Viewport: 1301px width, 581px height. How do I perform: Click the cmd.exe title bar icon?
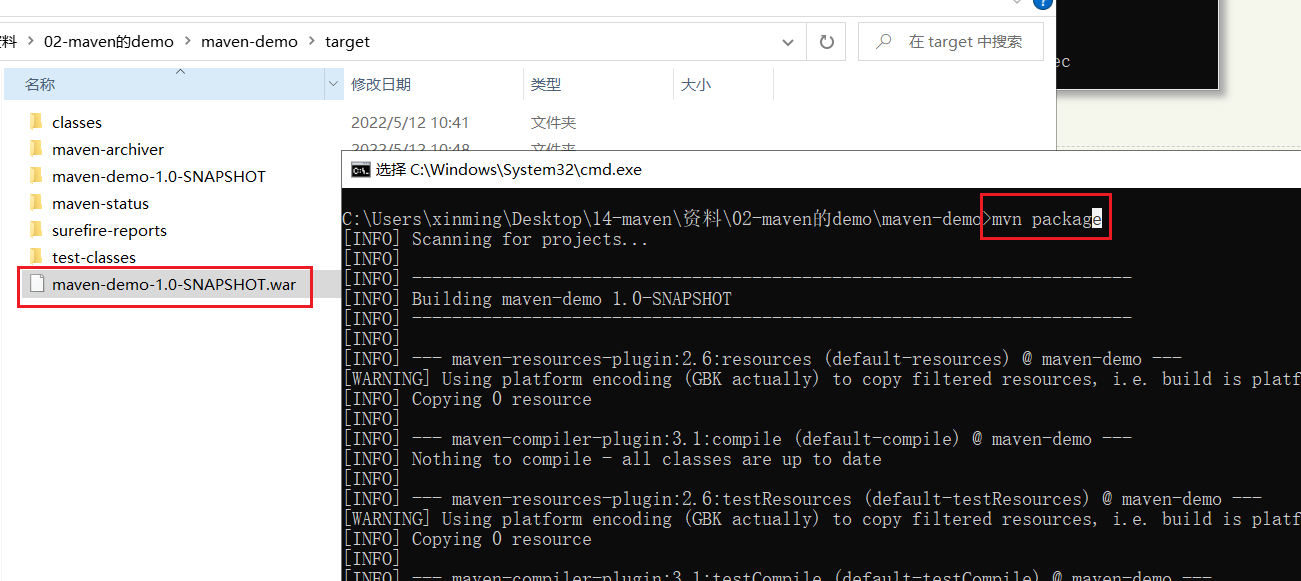point(360,170)
